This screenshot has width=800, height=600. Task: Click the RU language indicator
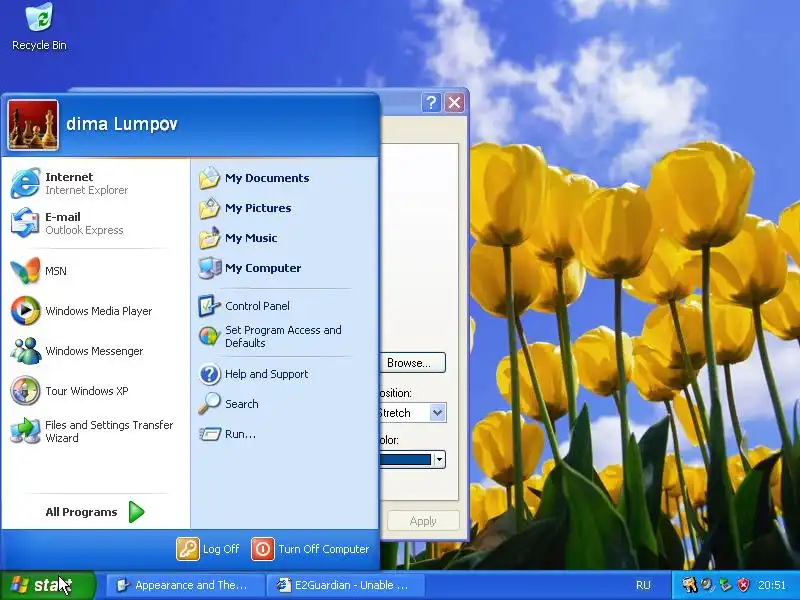[x=643, y=585]
